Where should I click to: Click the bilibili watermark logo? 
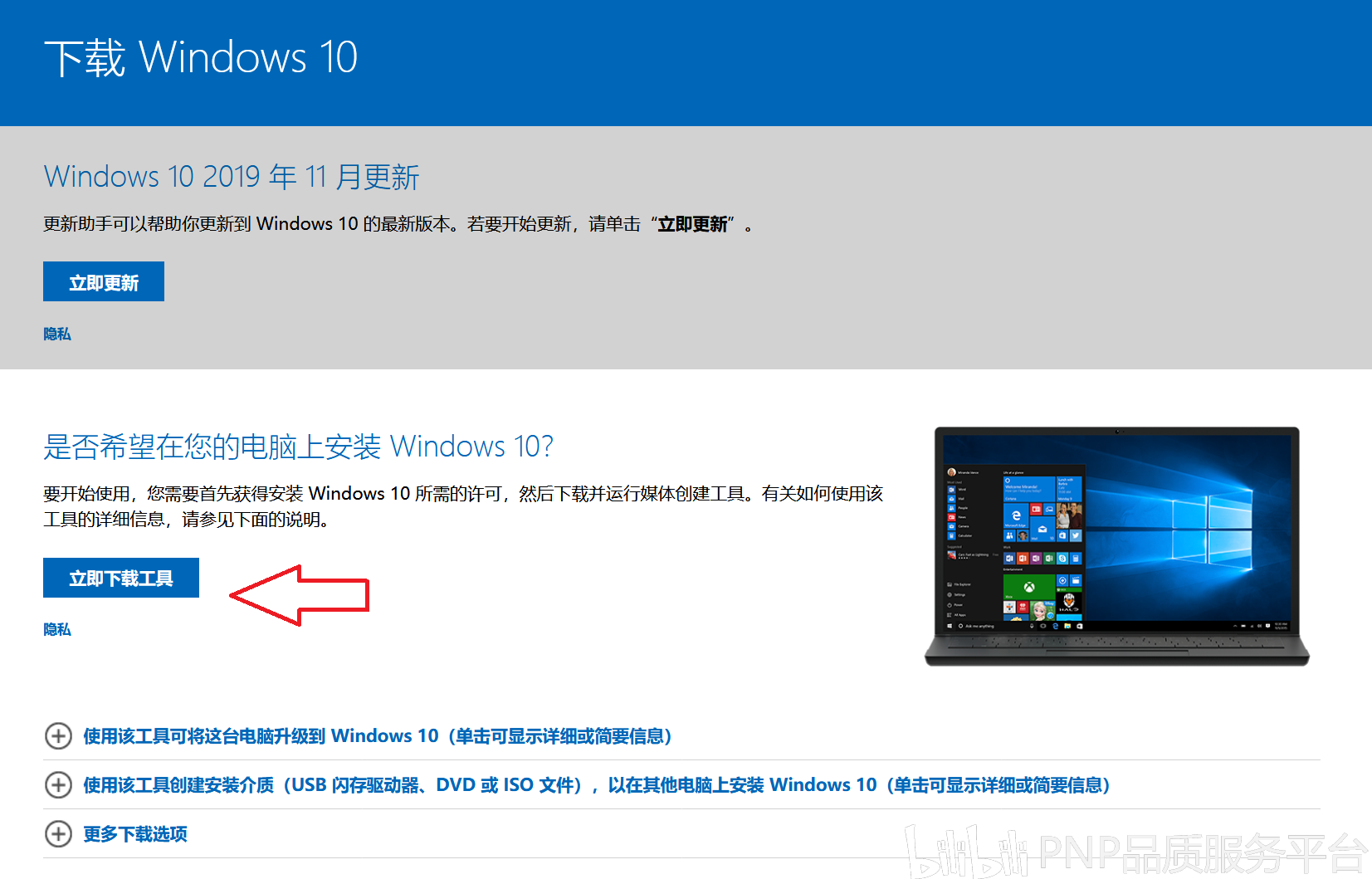click(967, 851)
